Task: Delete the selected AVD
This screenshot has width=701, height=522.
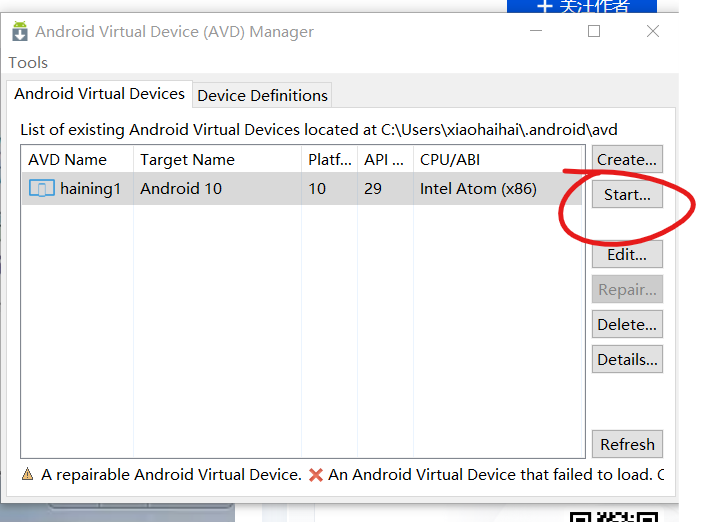Action: [627, 324]
